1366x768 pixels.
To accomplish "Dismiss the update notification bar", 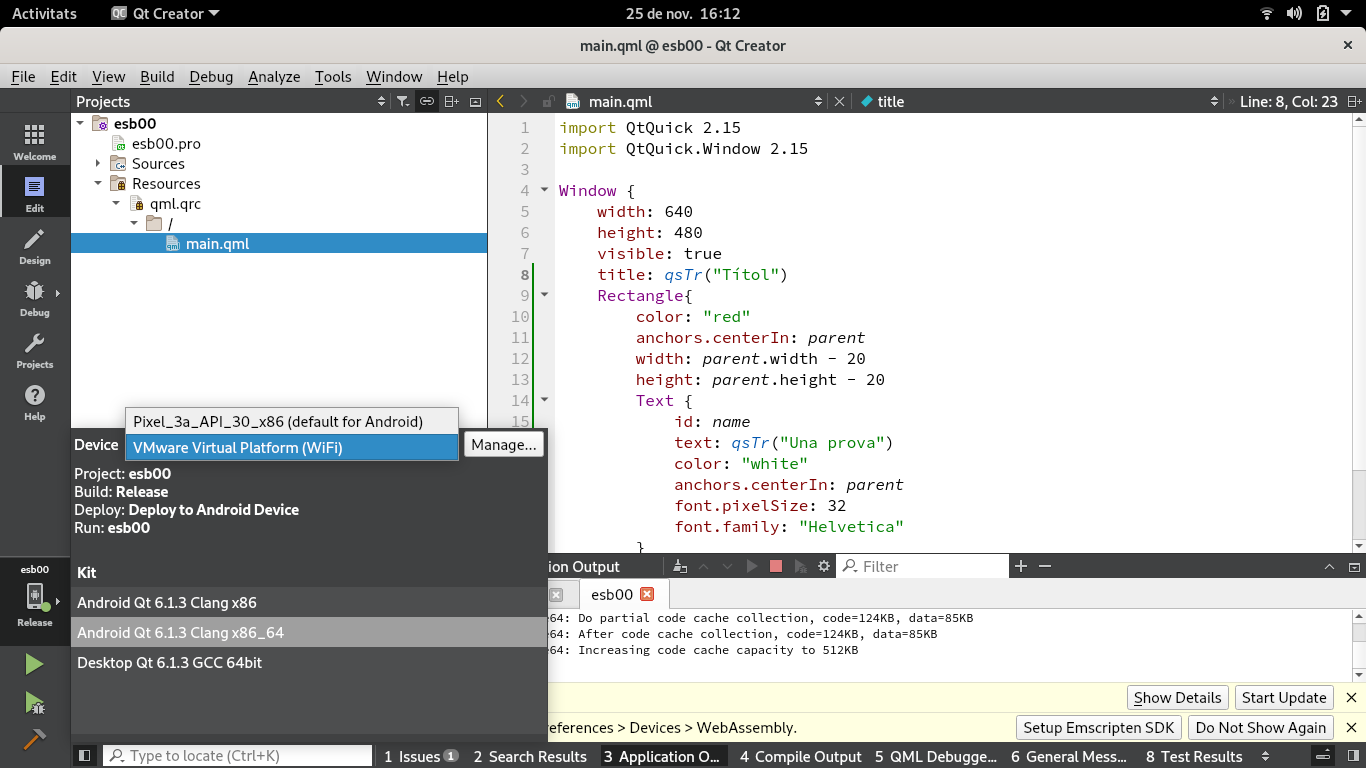I will click(x=1351, y=698).
